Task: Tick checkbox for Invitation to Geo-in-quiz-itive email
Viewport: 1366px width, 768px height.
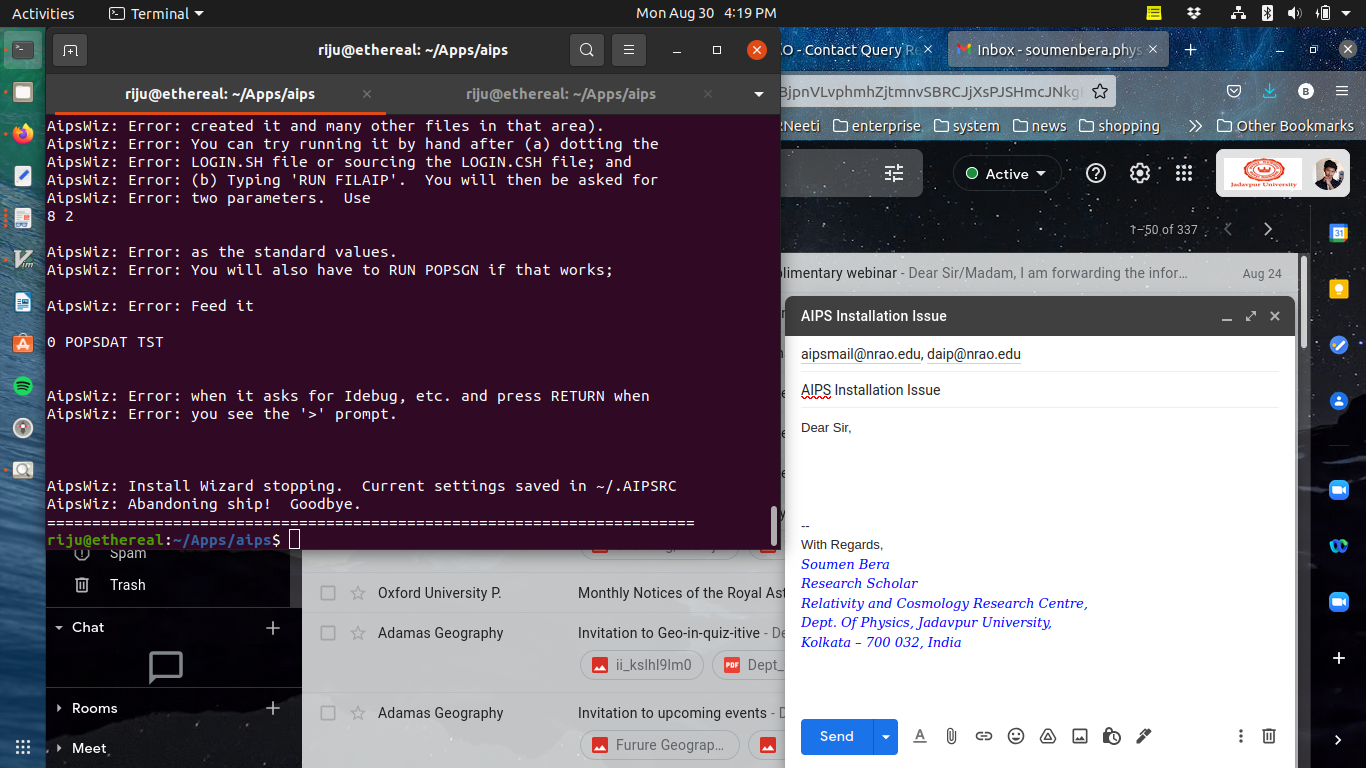Action: pyautogui.click(x=328, y=633)
